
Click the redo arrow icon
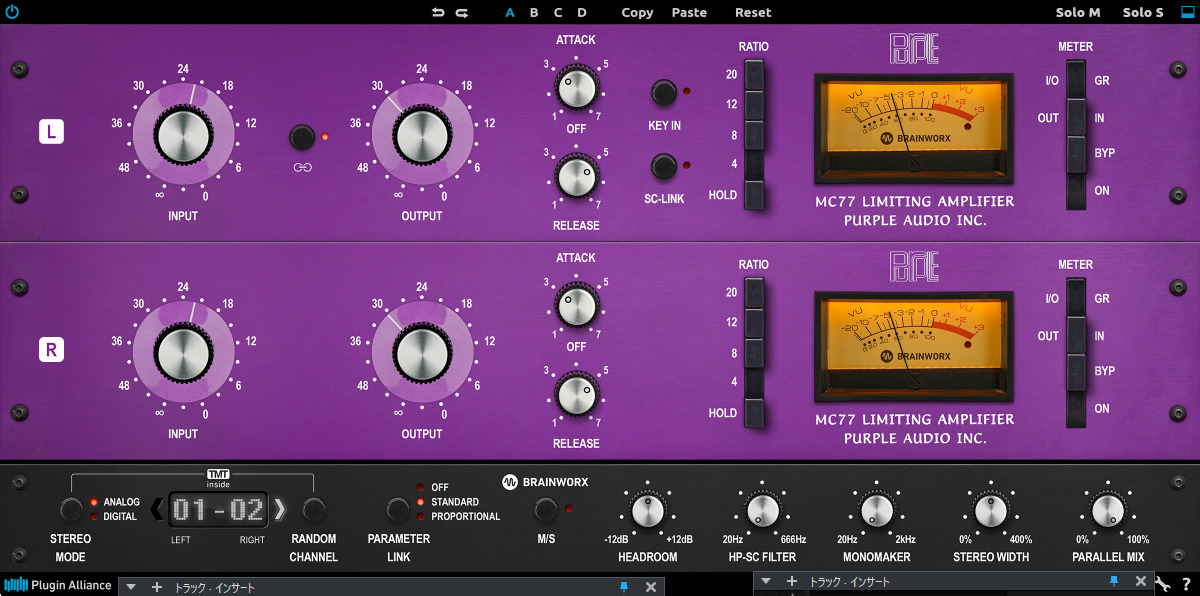[x=462, y=13]
